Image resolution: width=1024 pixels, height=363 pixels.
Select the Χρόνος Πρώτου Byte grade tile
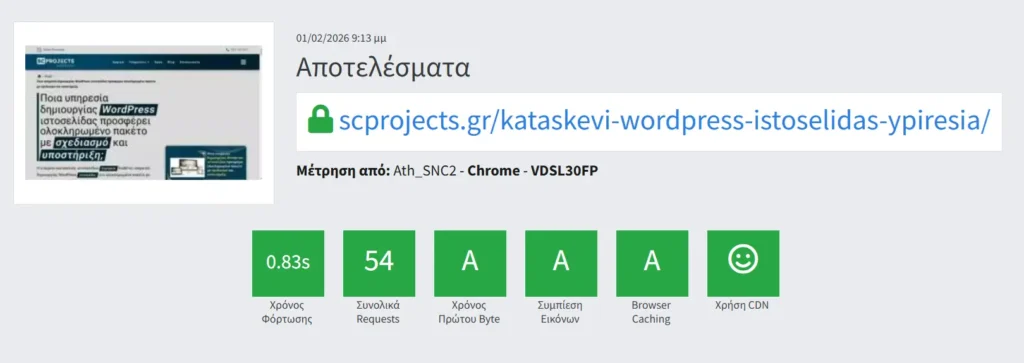(470, 262)
